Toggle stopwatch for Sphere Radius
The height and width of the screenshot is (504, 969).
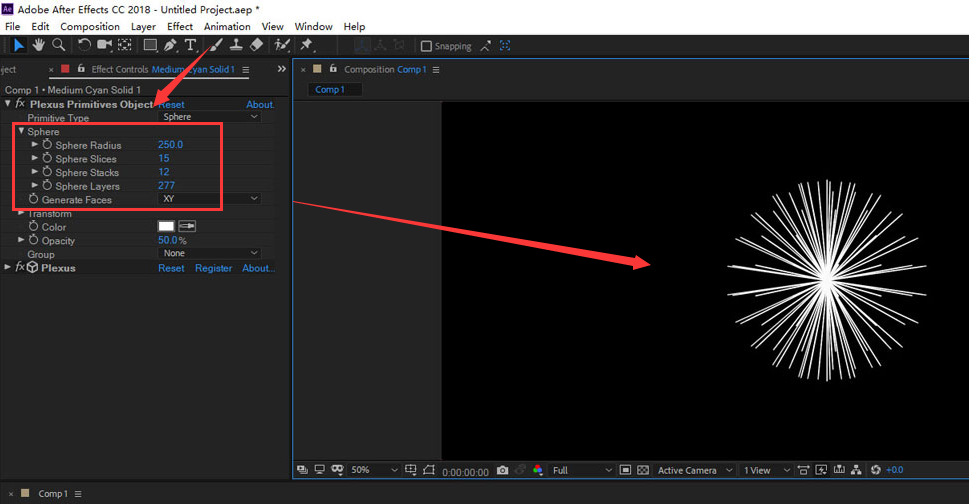pos(47,145)
